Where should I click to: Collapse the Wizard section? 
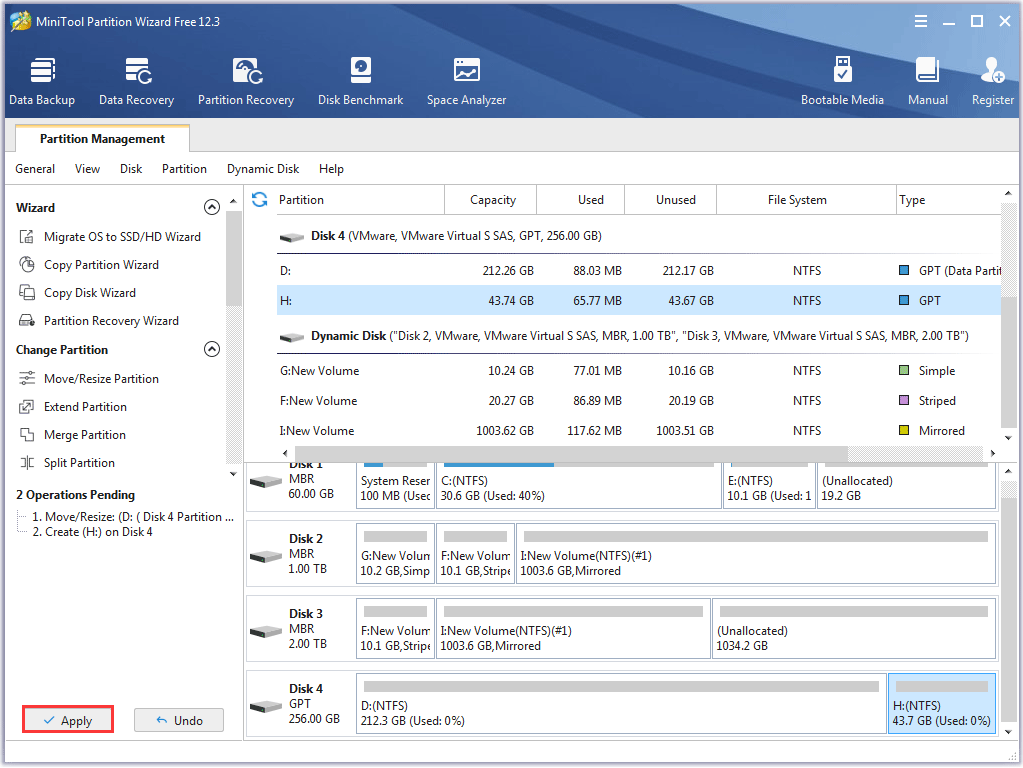212,207
